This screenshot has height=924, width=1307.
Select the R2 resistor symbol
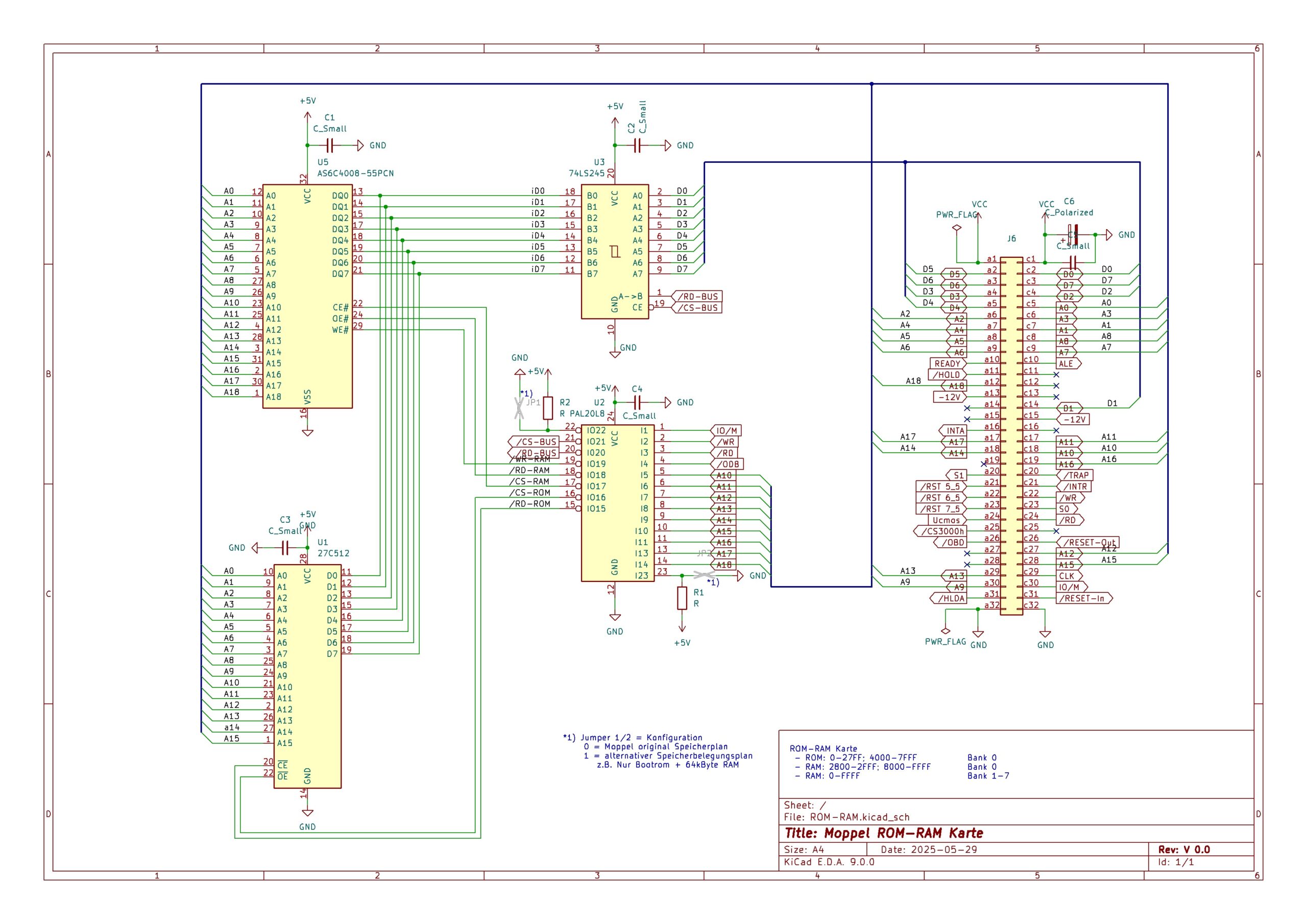(548, 407)
